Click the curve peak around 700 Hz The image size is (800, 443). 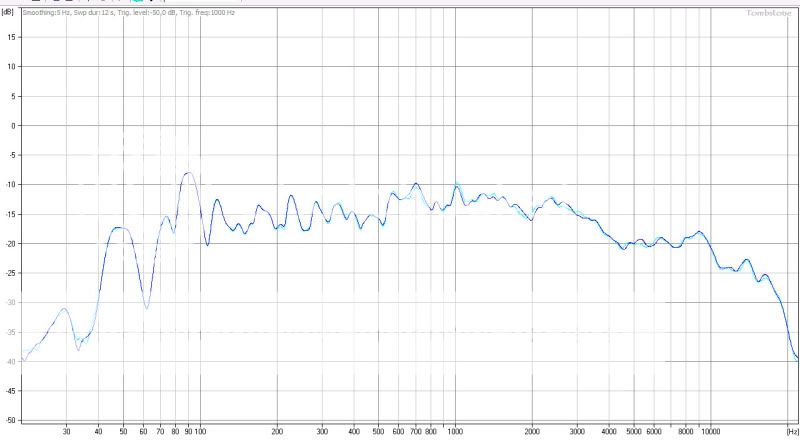(416, 185)
